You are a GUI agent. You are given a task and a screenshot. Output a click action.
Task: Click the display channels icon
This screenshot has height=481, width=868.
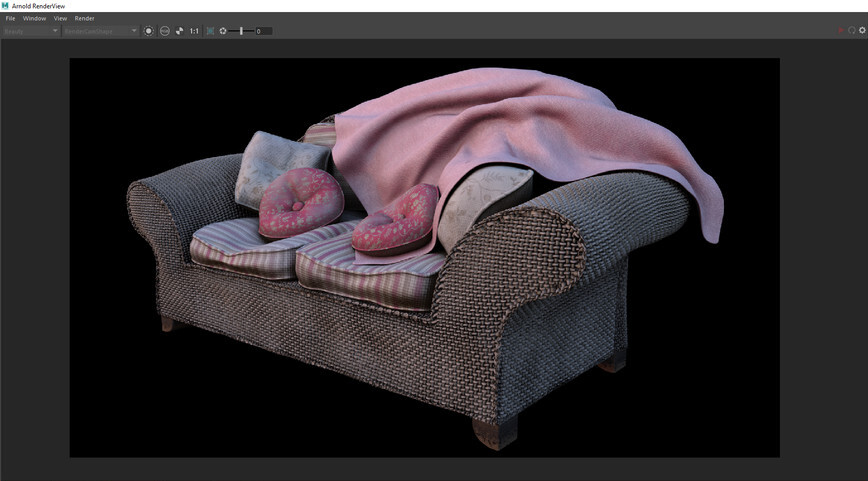(164, 31)
